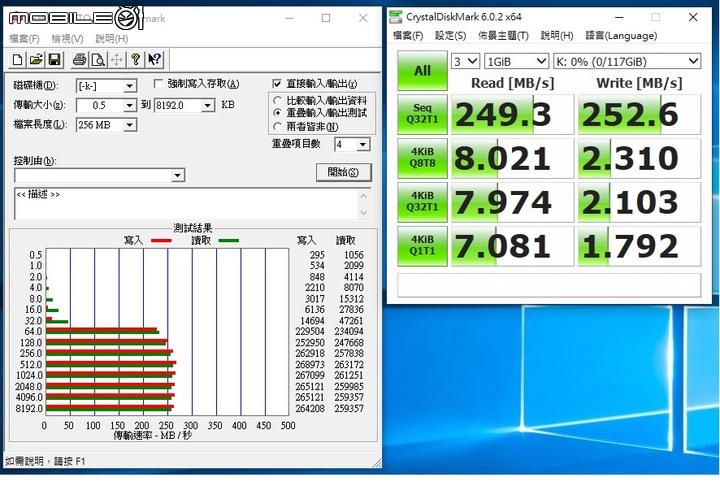
Task: Click the Write [MB/s] column header
Action: pyautogui.click(x=639, y=83)
